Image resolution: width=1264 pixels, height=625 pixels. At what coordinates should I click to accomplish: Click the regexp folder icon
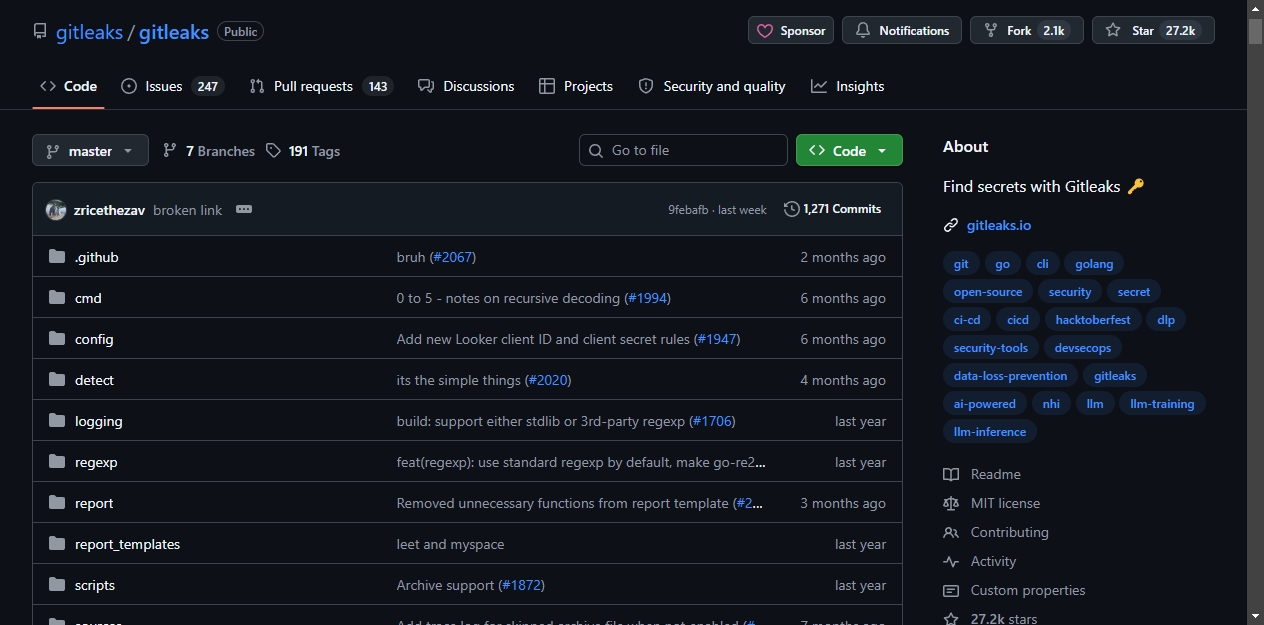(56, 462)
